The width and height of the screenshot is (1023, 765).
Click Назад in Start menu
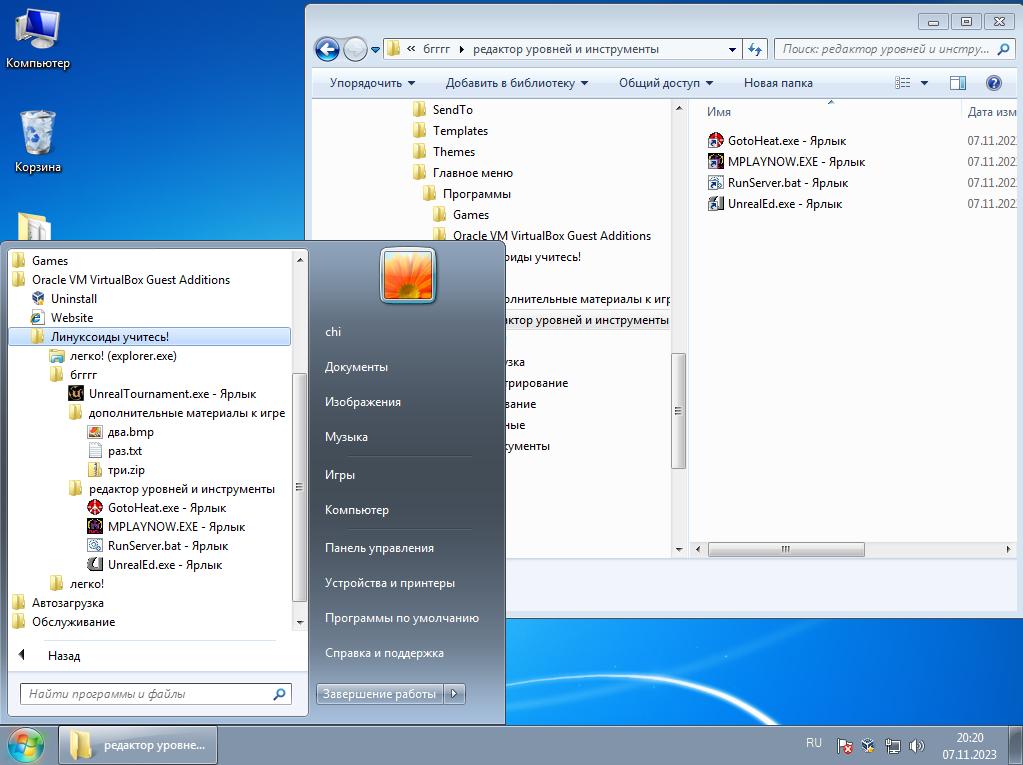64,656
